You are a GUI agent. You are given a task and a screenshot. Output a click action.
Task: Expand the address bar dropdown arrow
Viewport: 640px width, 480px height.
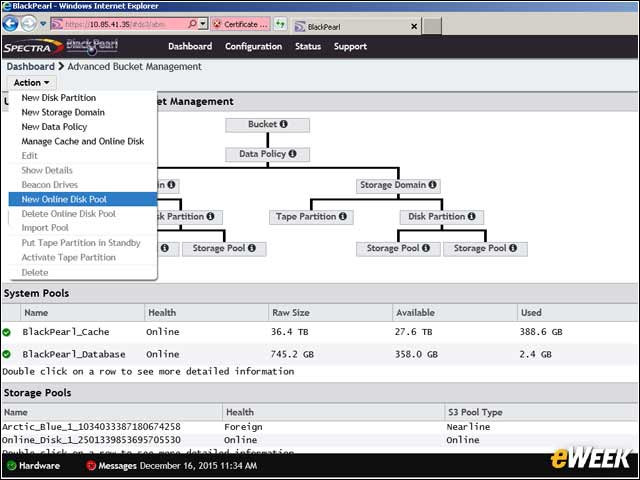click(203, 24)
